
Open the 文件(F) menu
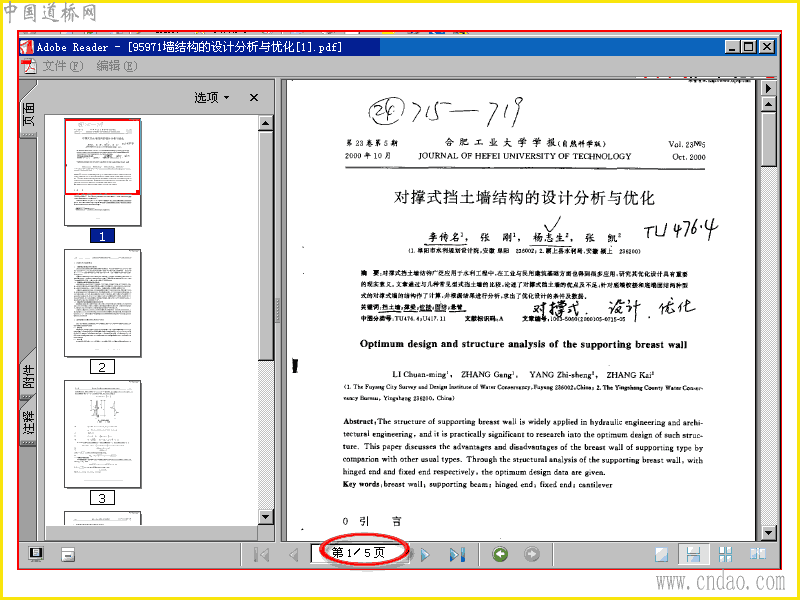coord(62,66)
